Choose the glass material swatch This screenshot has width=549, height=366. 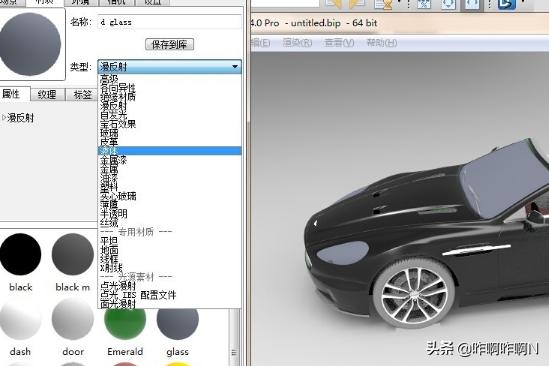tap(178, 324)
